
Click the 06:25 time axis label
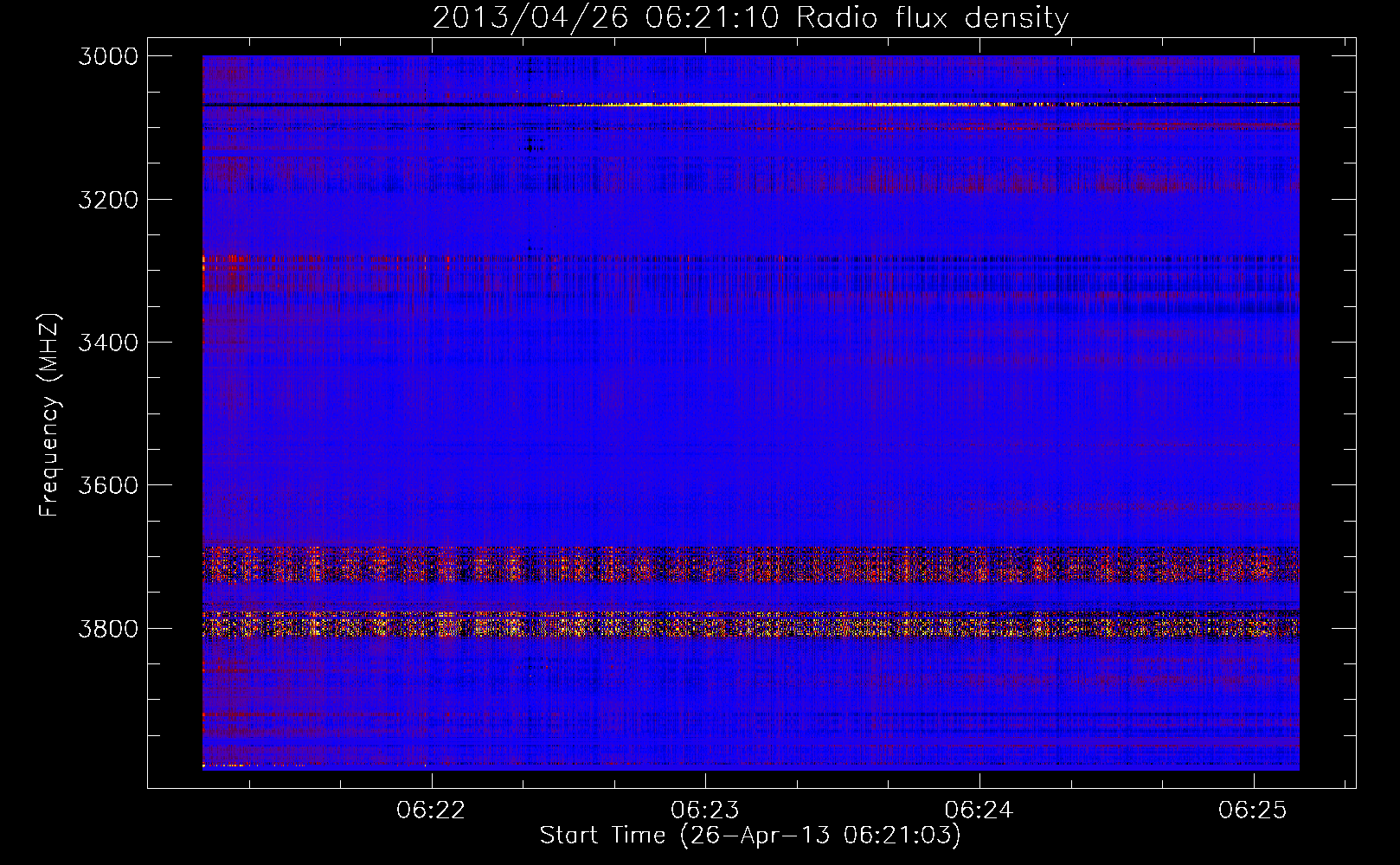[x=1253, y=811]
